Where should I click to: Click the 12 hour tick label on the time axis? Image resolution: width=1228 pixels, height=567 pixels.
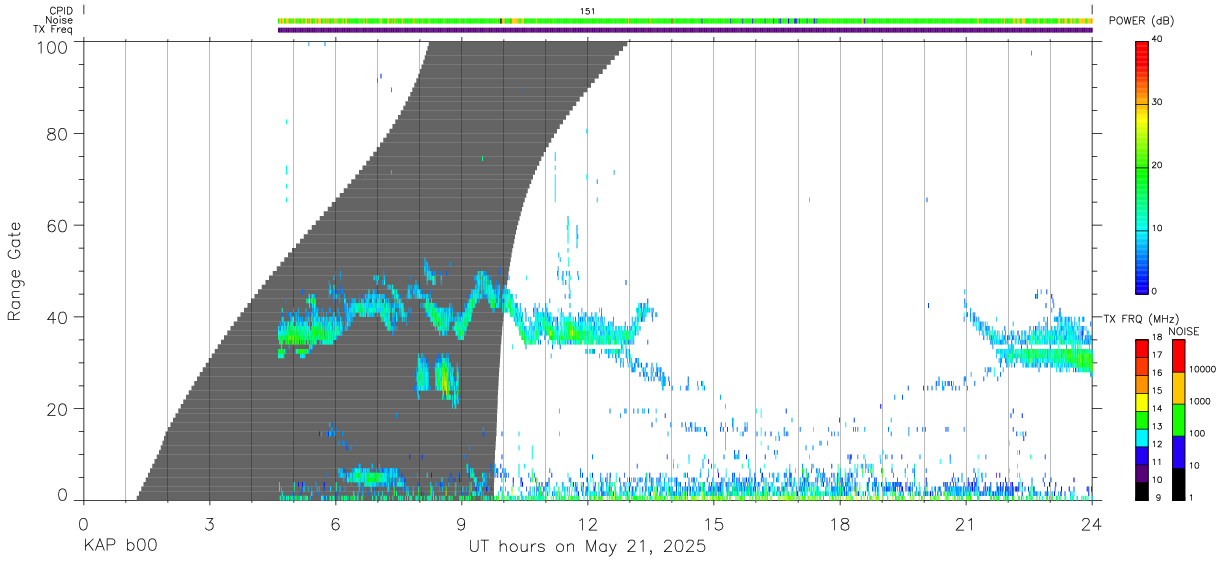tap(588, 525)
